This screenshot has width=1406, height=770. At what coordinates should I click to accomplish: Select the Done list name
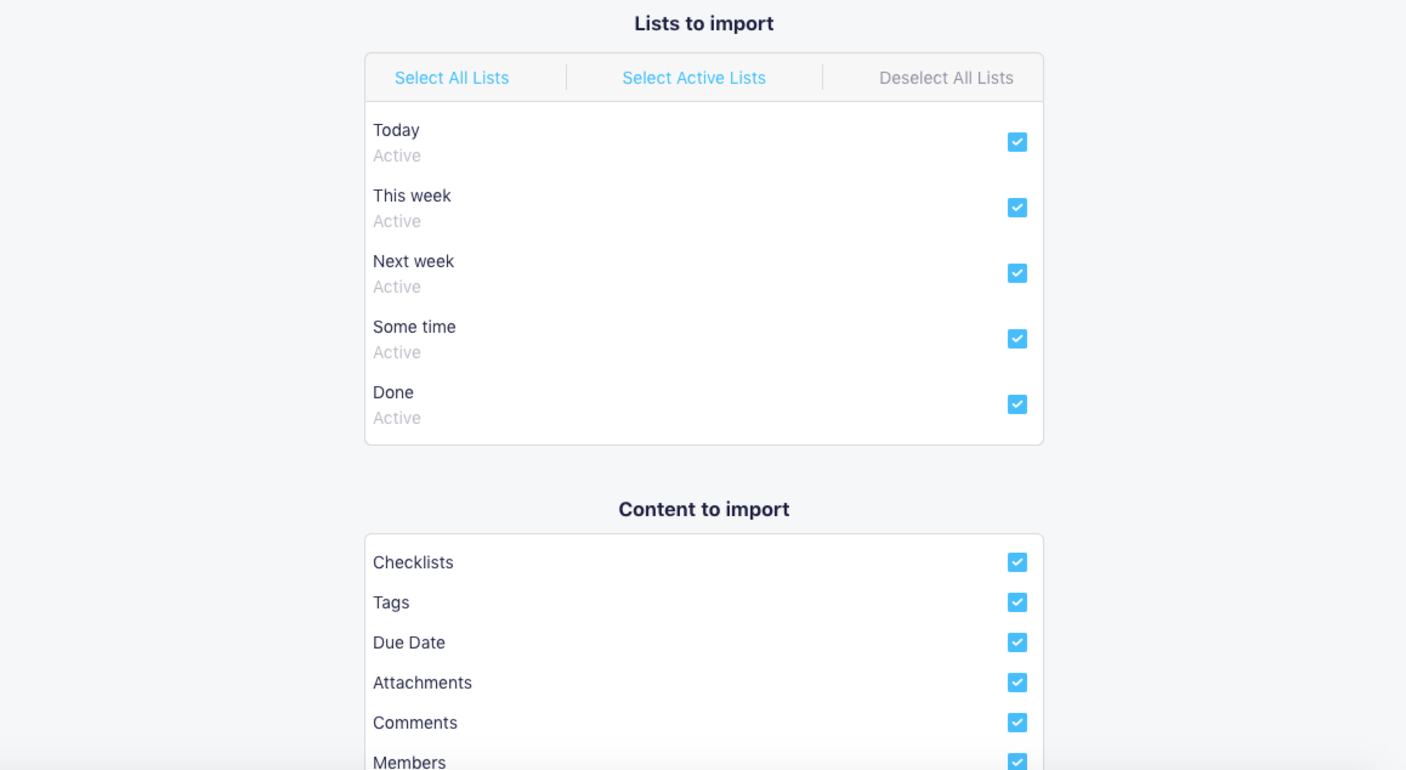pos(393,392)
